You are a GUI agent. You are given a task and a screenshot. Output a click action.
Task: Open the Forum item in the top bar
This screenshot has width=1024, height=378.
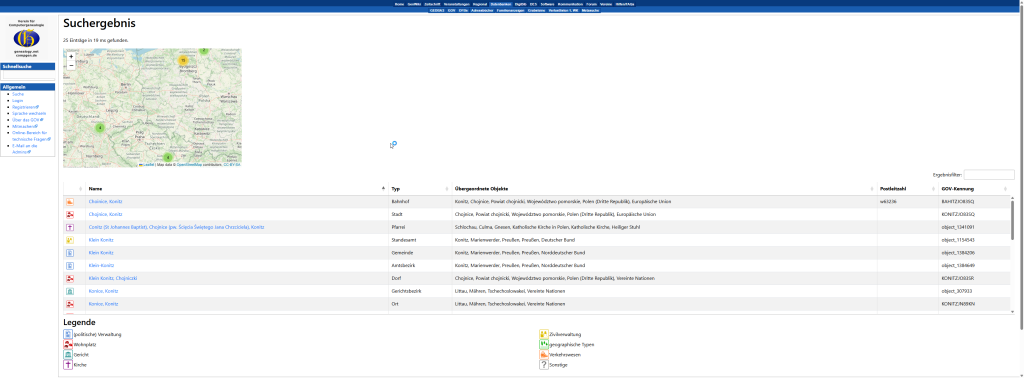click(591, 4)
